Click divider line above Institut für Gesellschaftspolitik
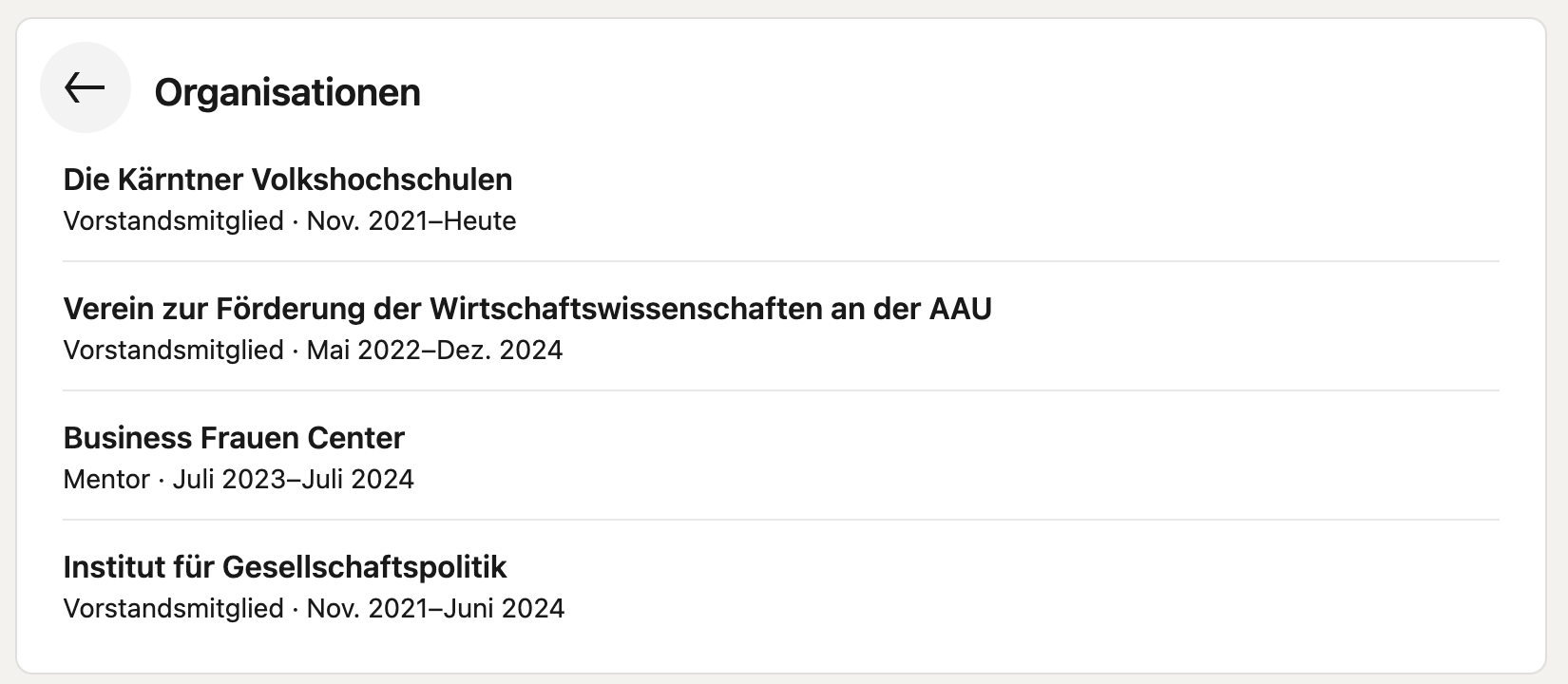The width and height of the screenshot is (1568, 684). click(x=779, y=520)
